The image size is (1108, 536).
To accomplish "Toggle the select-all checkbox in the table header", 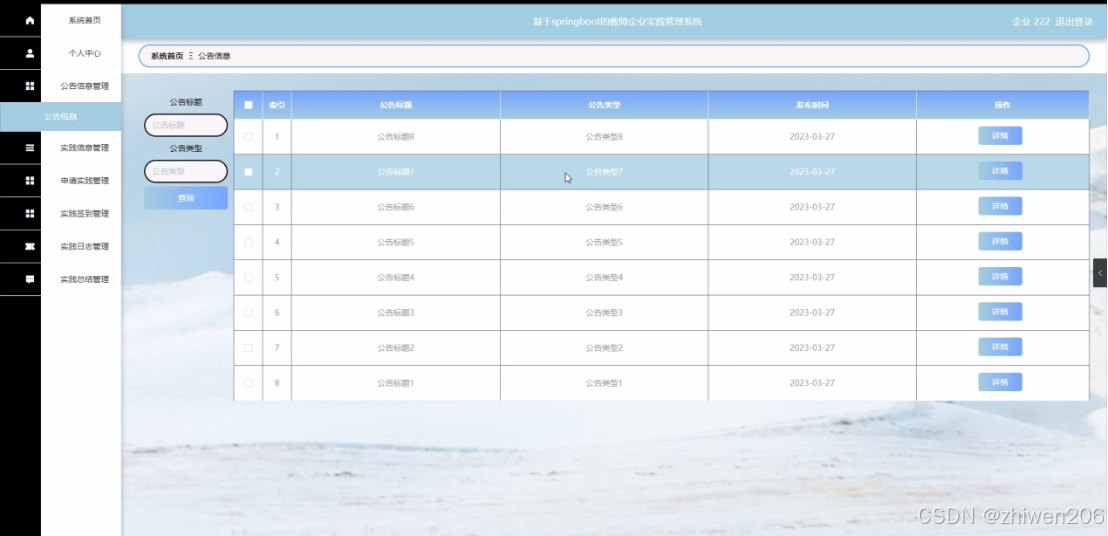I will pos(248,105).
